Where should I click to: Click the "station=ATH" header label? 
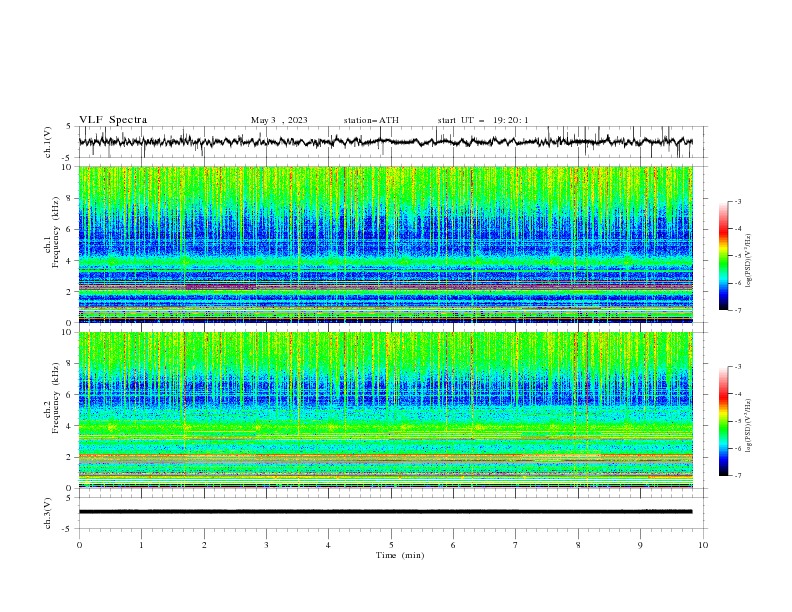pyautogui.click(x=371, y=120)
